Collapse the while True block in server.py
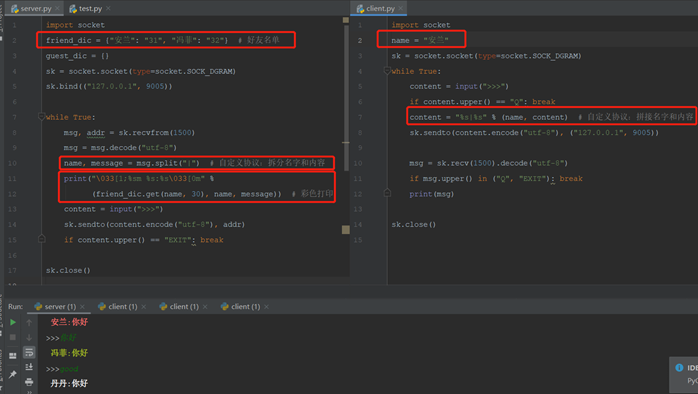The width and height of the screenshot is (698, 394). [x=41, y=117]
